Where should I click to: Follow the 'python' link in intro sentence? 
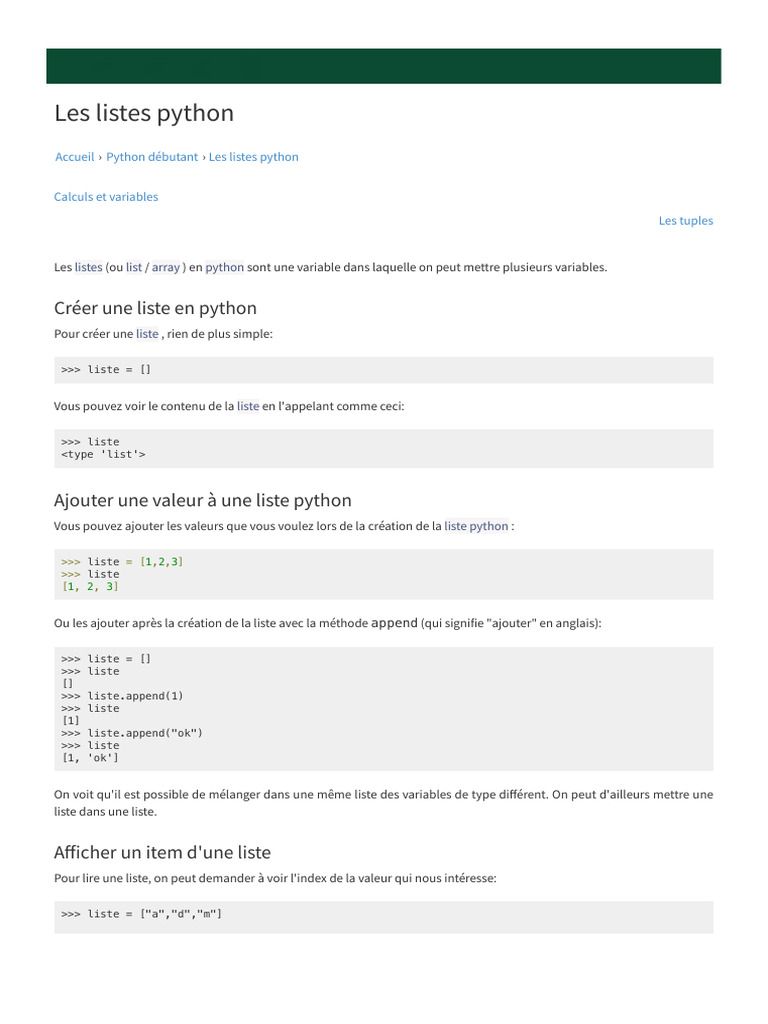(x=225, y=267)
